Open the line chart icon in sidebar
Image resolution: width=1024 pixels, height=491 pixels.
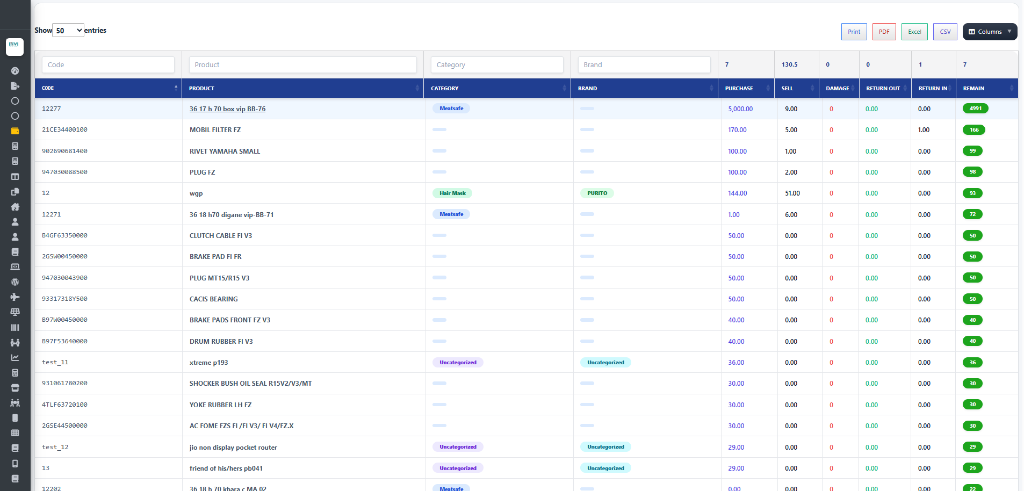(x=15, y=357)
